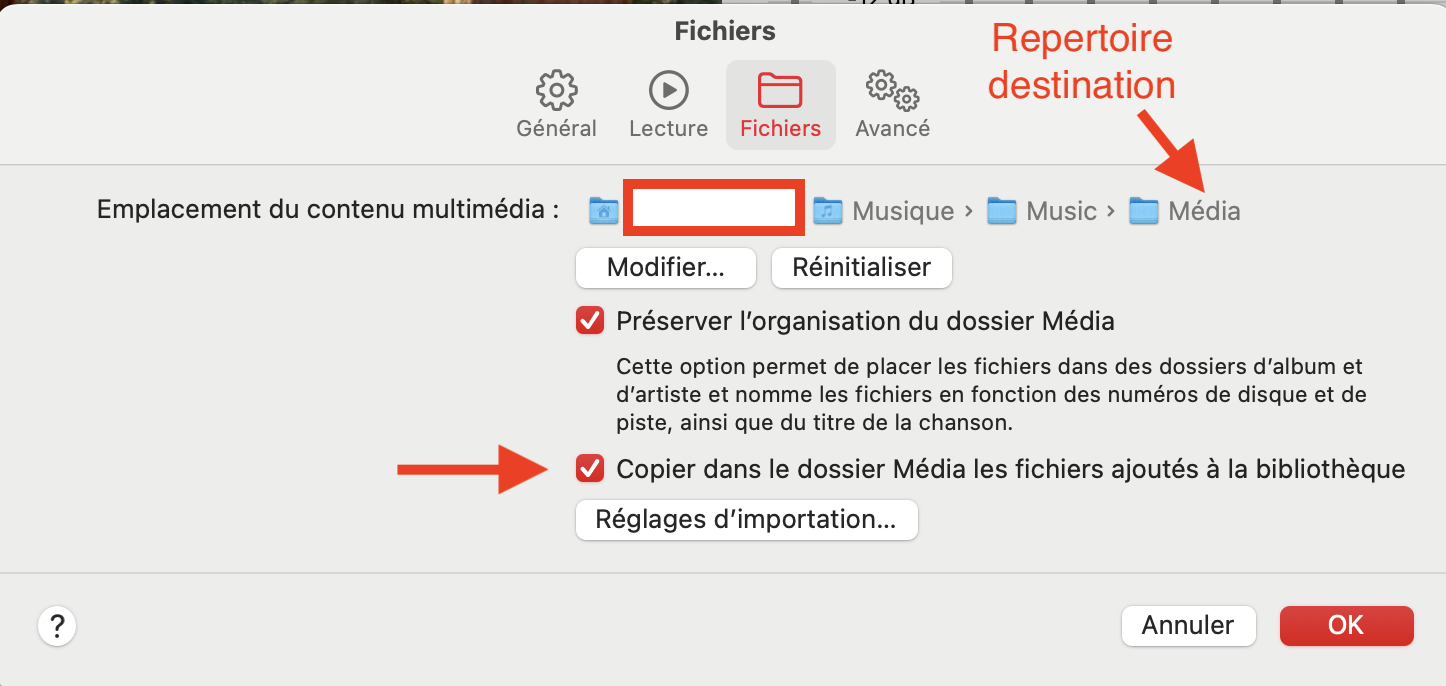Open the Général gear icon
The width and height of the screenshot is (1446, 686).
[x=556, y=90]
